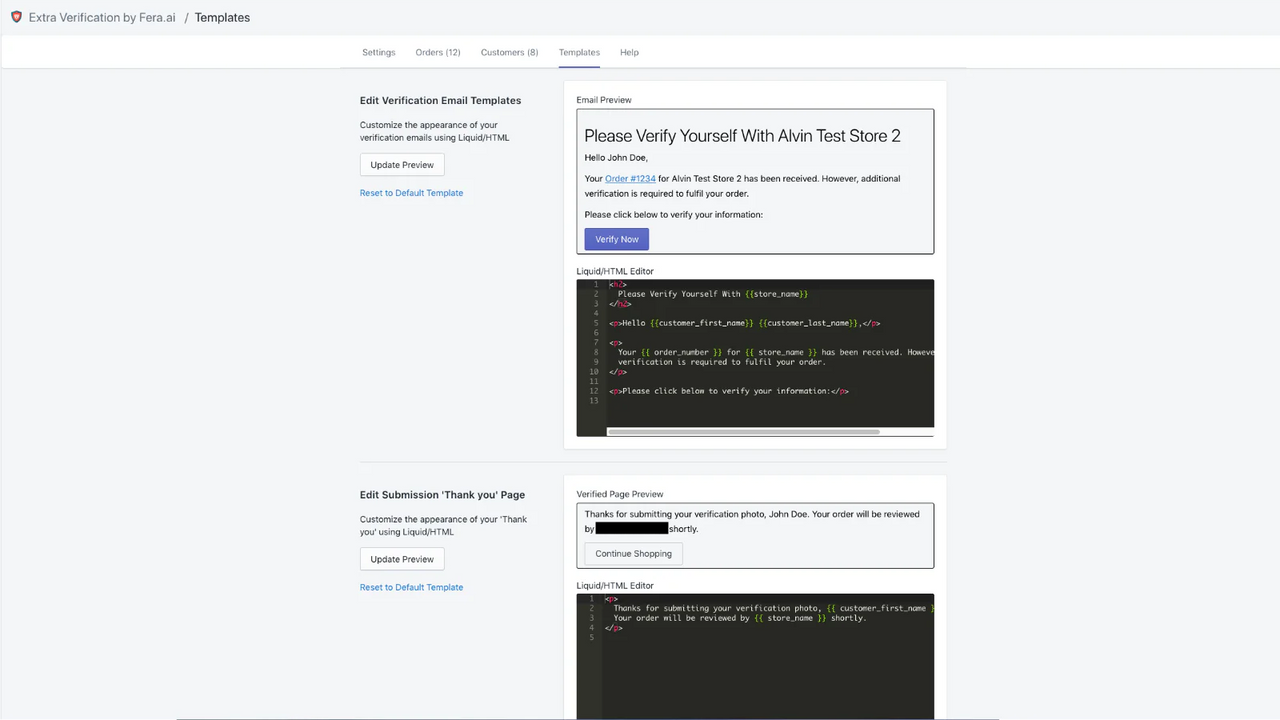This screenshot has width=1280, height=720.
Task: Go to the Help tab
Action: click(x=629, y=52)
